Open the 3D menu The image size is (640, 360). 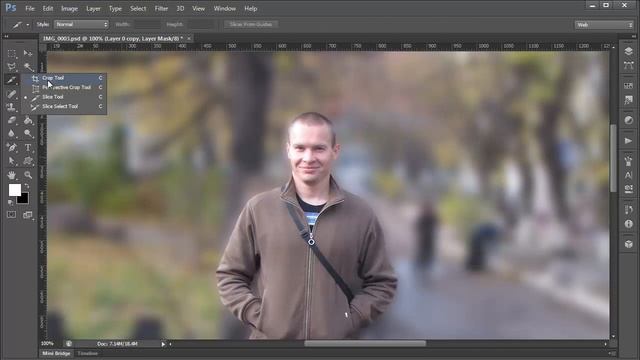180,9
